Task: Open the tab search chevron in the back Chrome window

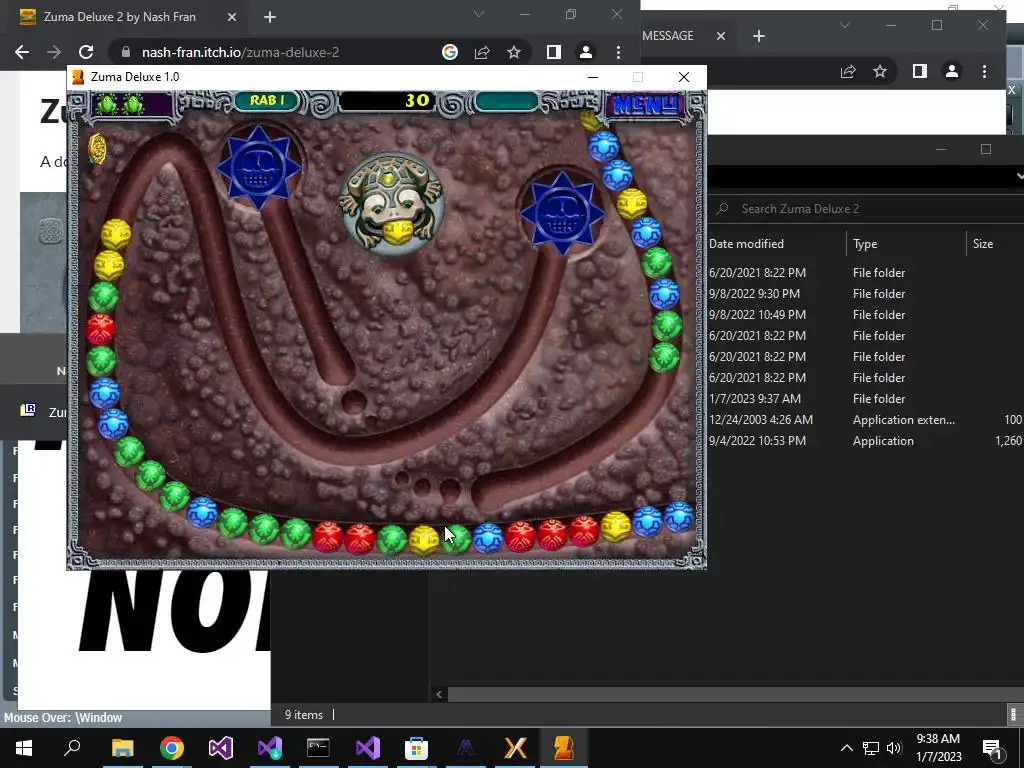Action: coord(845,25)
